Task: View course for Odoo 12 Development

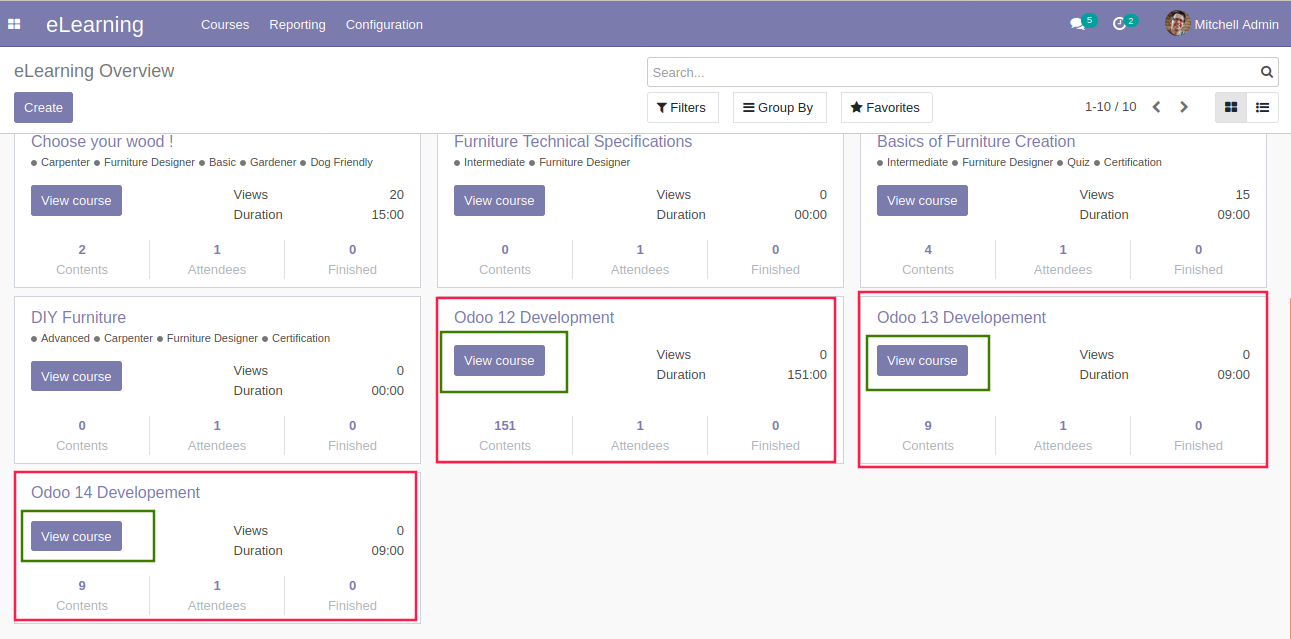Action: coord(499,361)
